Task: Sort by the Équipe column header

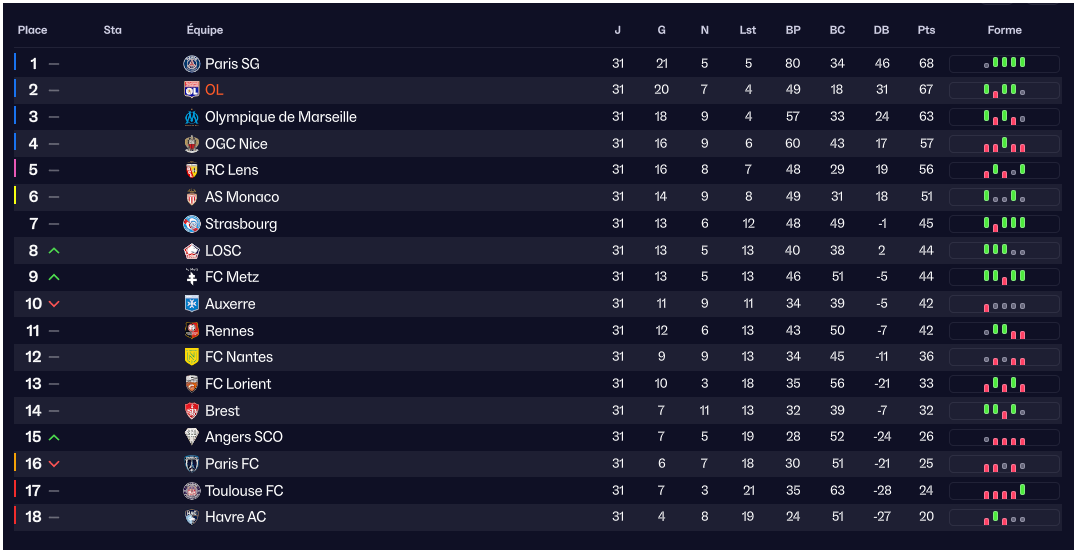Action: [205, 30]
